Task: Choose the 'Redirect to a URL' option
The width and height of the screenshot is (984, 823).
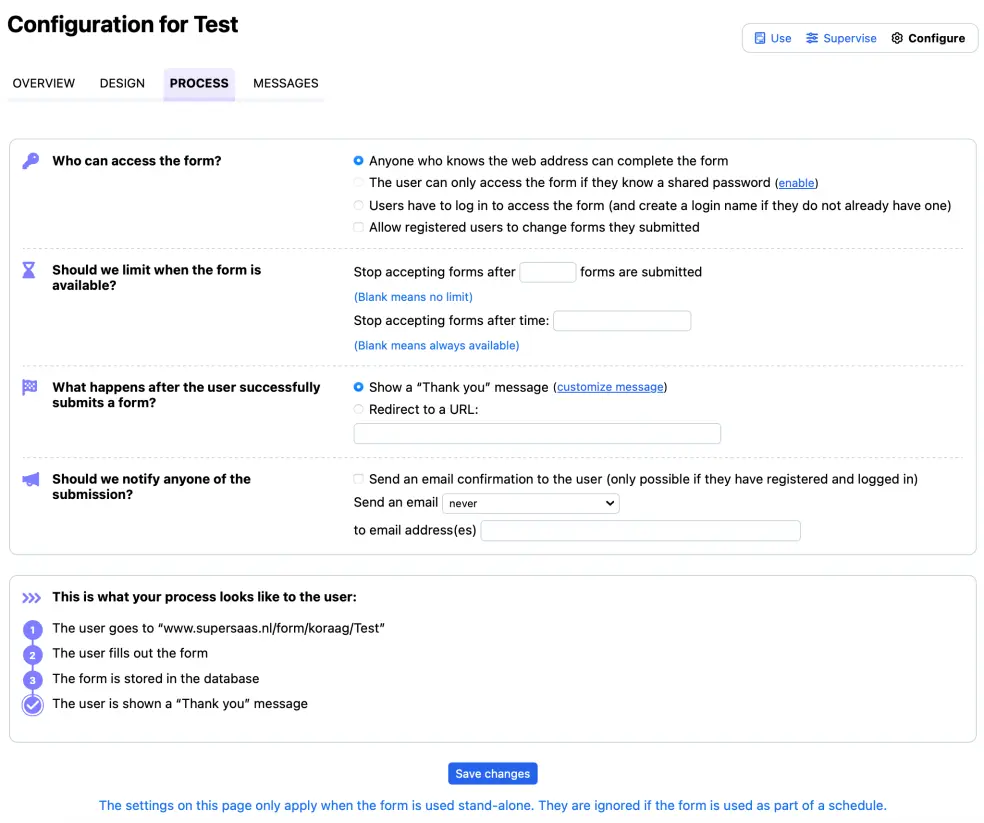Action: 359,409
